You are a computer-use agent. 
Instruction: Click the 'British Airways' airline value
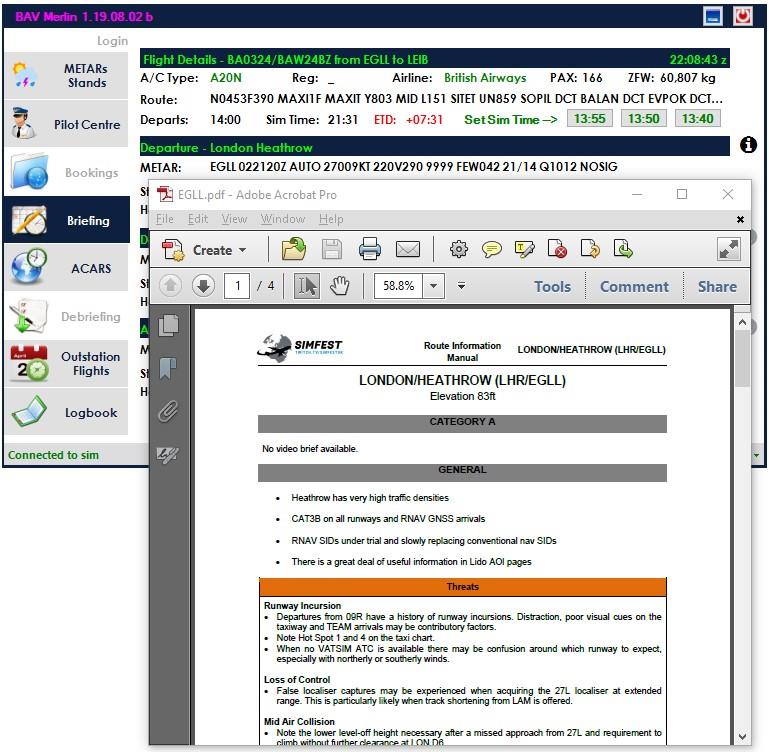coord(485,78)
